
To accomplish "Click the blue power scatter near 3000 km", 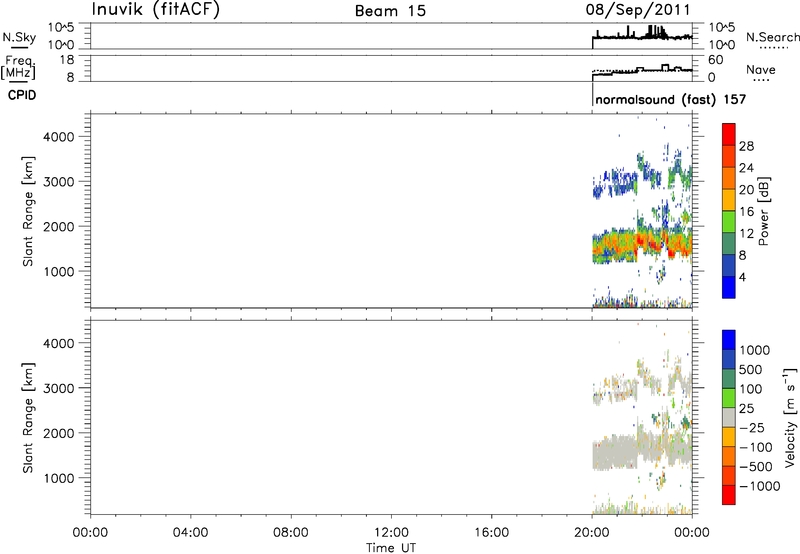I will [617, 183].
